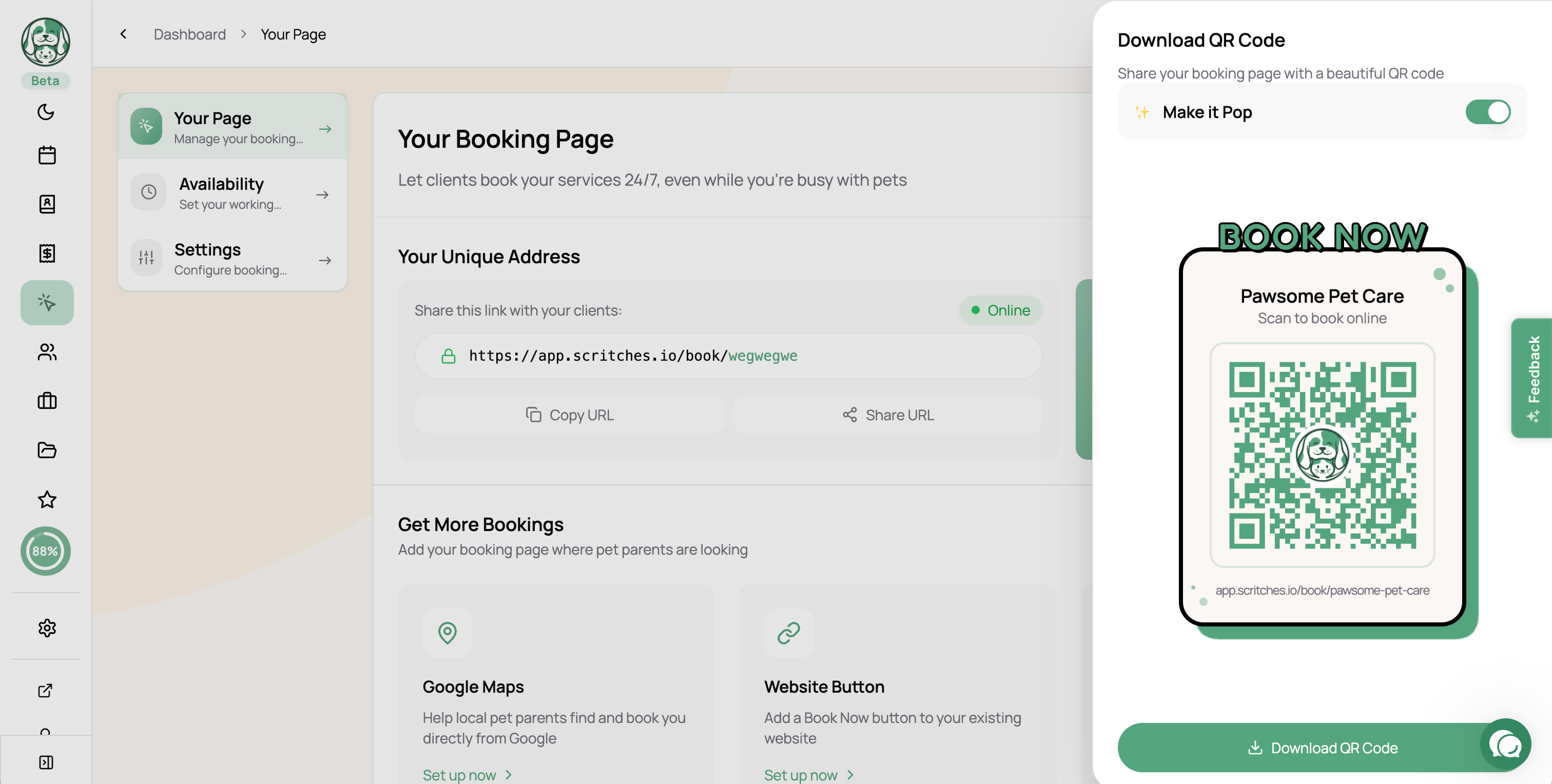Screen dimensions: 1552x784
Task: Go to Dashboard breadcrumb
Action: click(190, 34)
